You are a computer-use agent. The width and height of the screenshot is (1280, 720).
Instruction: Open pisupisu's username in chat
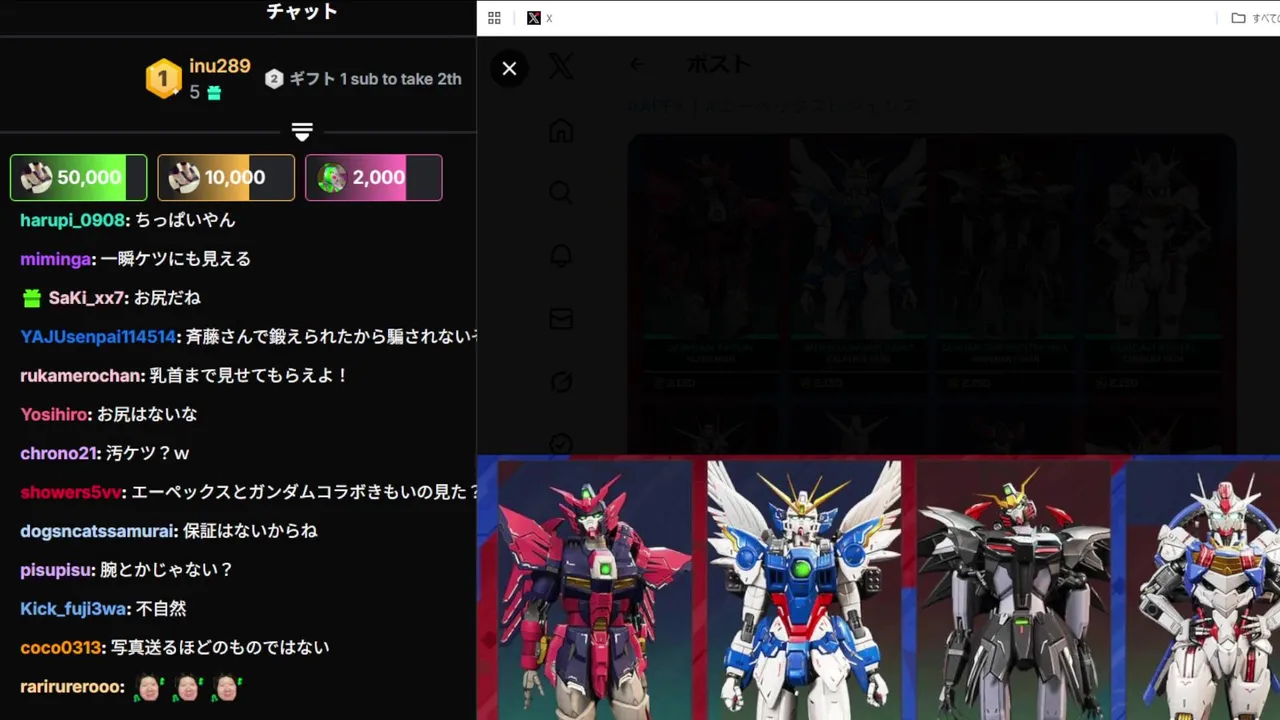click(x=57, y=570)
